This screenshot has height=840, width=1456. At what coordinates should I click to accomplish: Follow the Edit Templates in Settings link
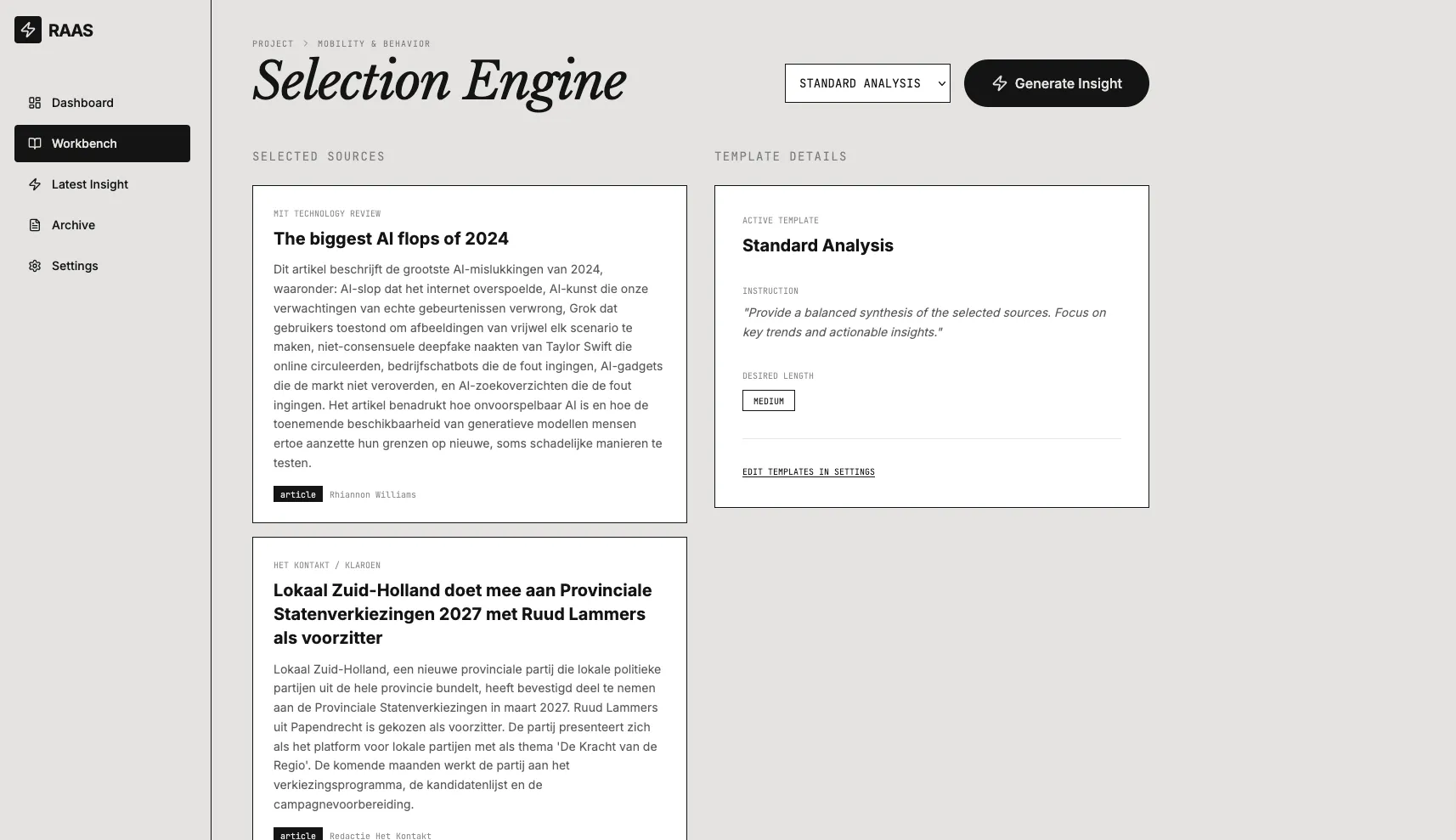point(808,472)
